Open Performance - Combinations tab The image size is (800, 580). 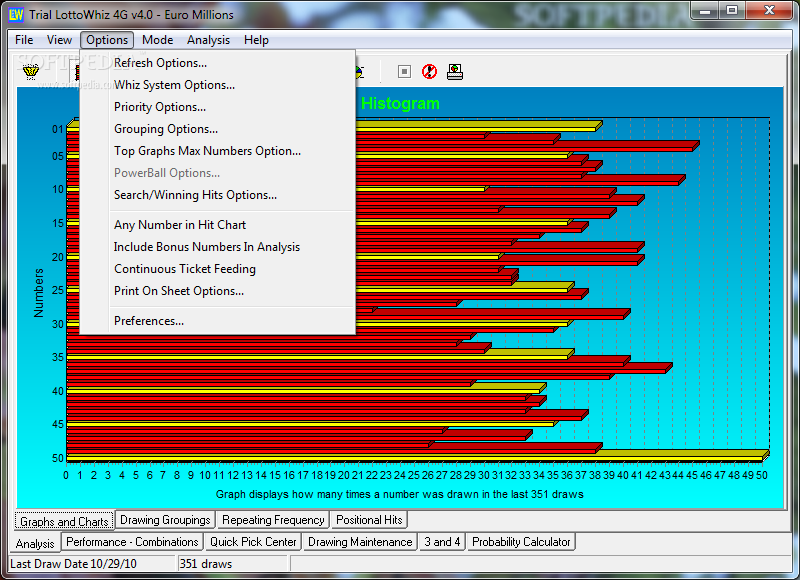pyautogui.click(x=132, y=542)
